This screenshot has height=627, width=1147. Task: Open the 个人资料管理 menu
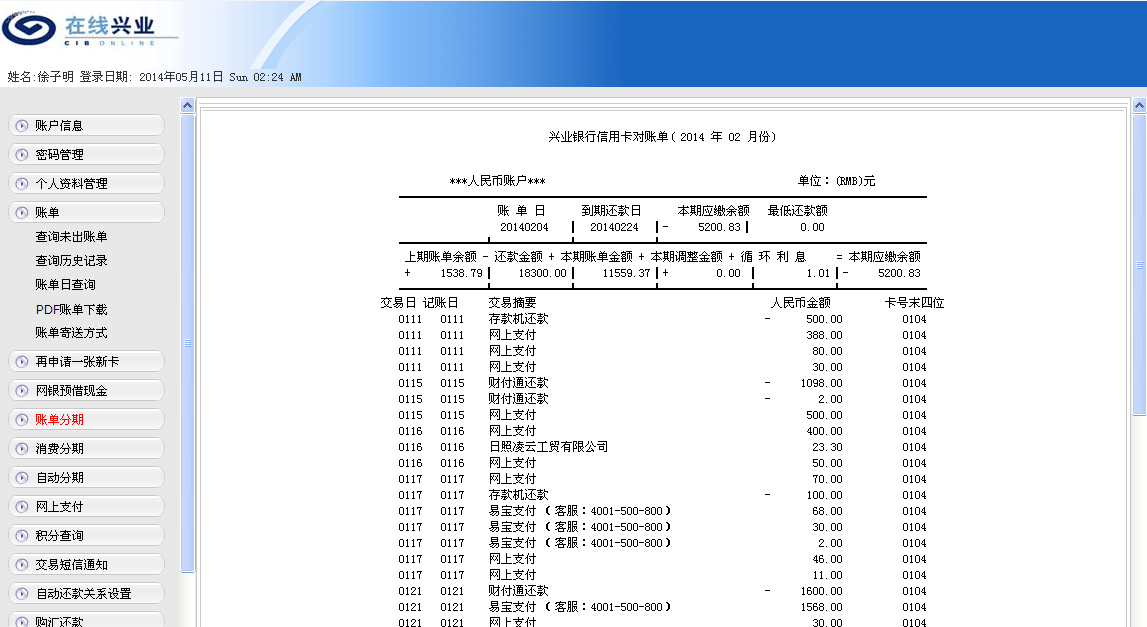pyautogui.click(x=86, y=184)
